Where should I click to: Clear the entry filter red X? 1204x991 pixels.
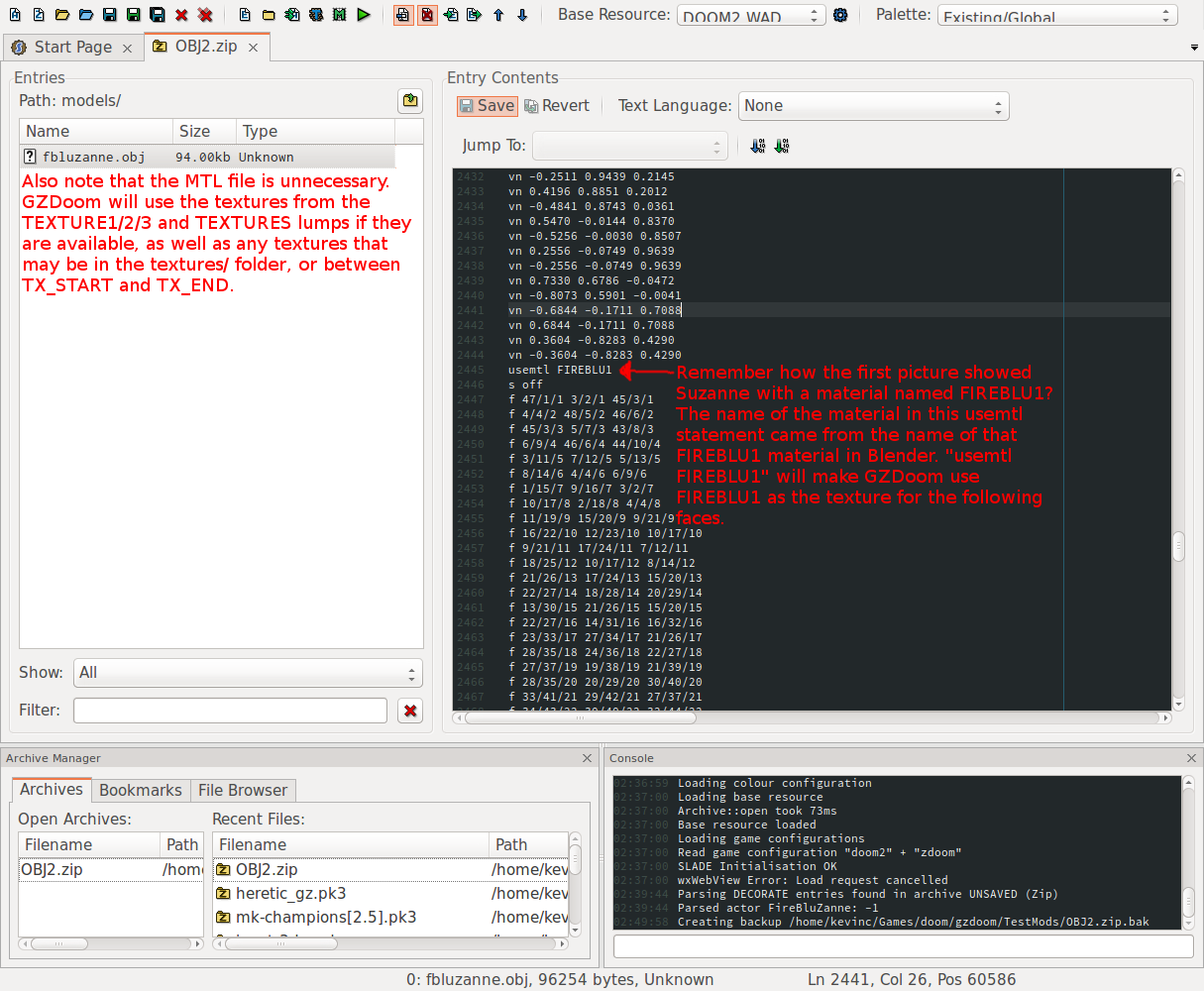[410, 711]
